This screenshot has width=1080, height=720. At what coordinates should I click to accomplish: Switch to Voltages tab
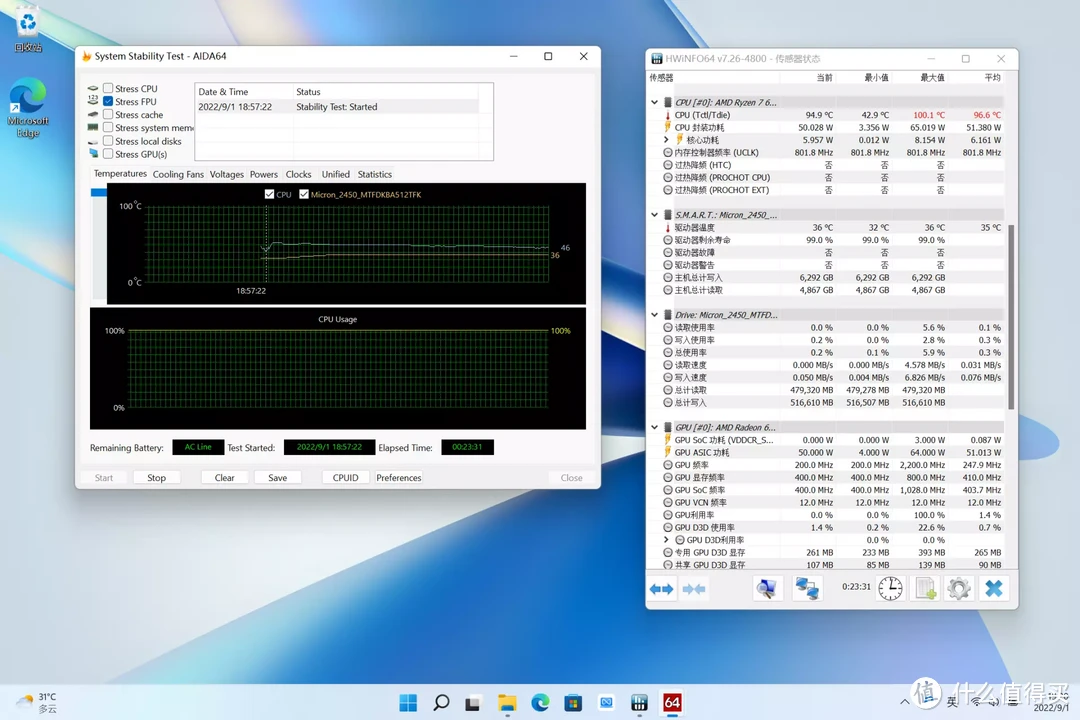pos(227,174)
